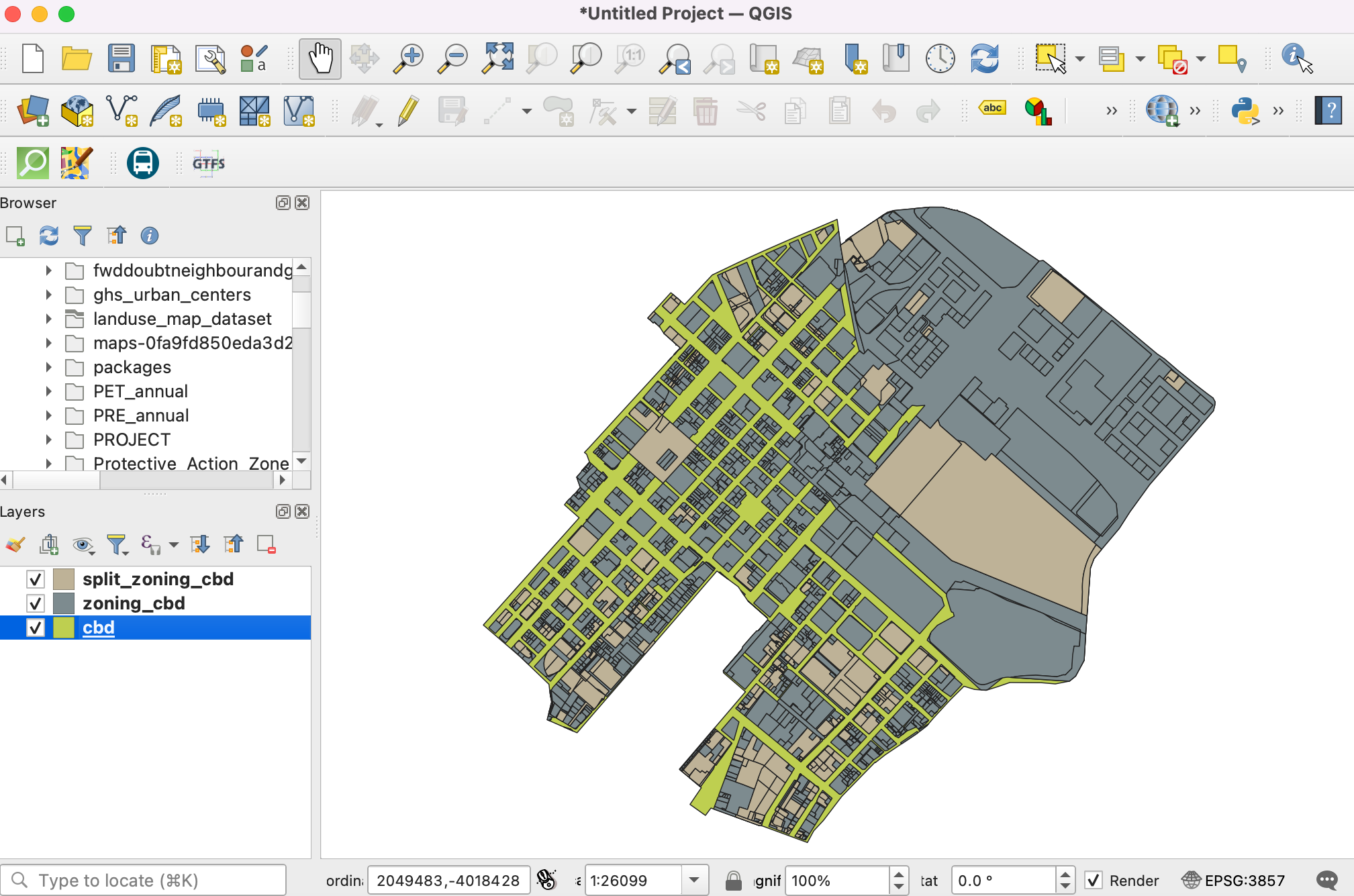Open the Python console icon
1354x896 pixels.
[1245, 111]
